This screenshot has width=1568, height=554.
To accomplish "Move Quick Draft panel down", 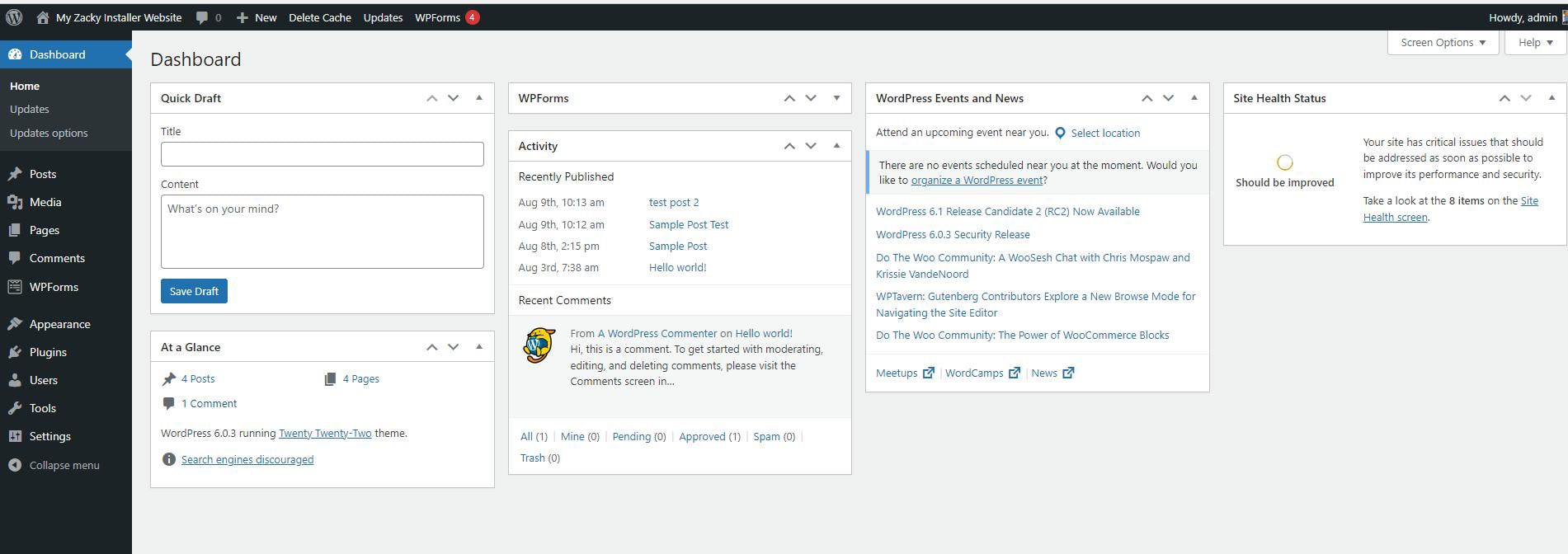I will 453,98.
